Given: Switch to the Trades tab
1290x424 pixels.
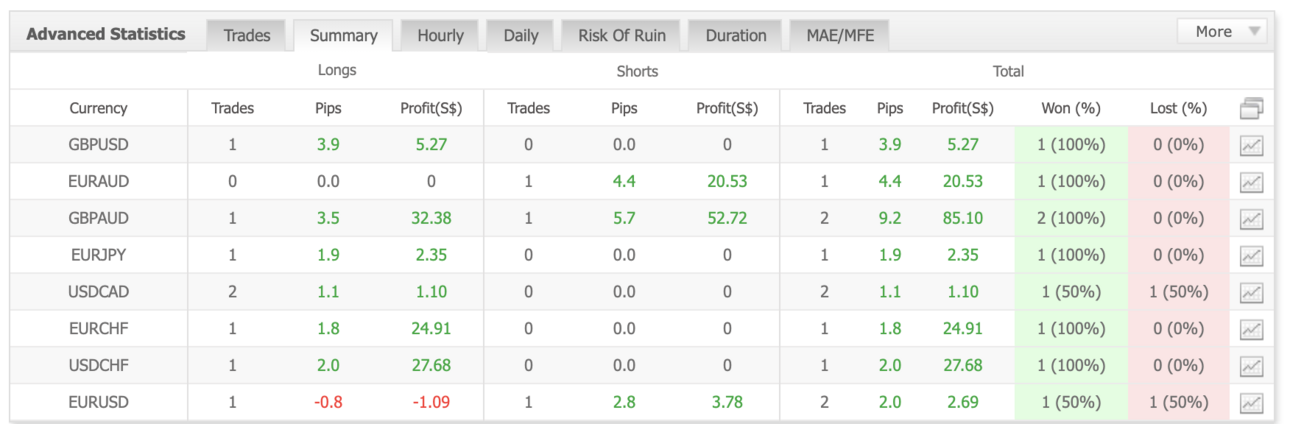Looking at the screenshot, I should [247, 35].
